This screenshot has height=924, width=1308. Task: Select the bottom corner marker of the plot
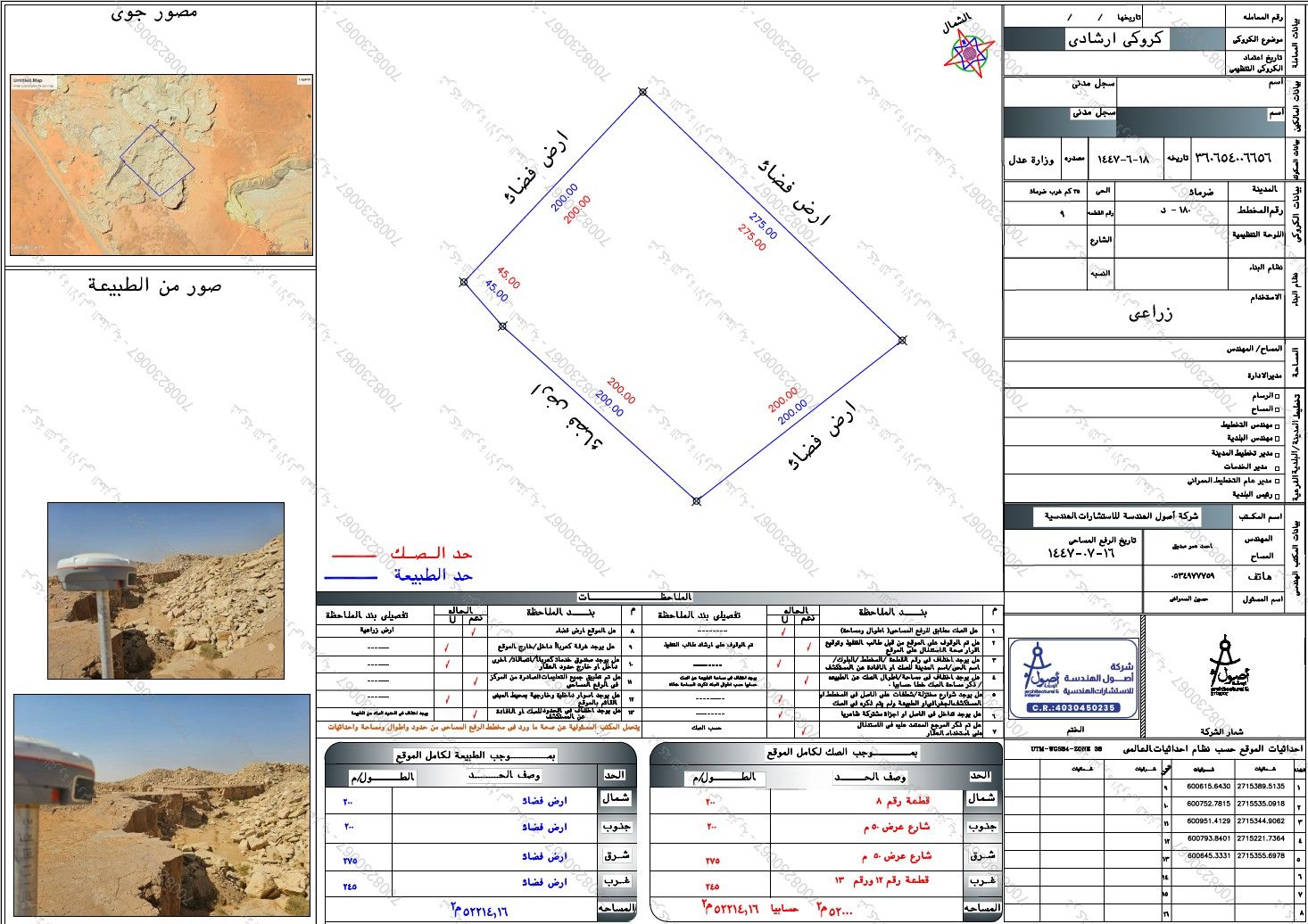pos(697,501)
